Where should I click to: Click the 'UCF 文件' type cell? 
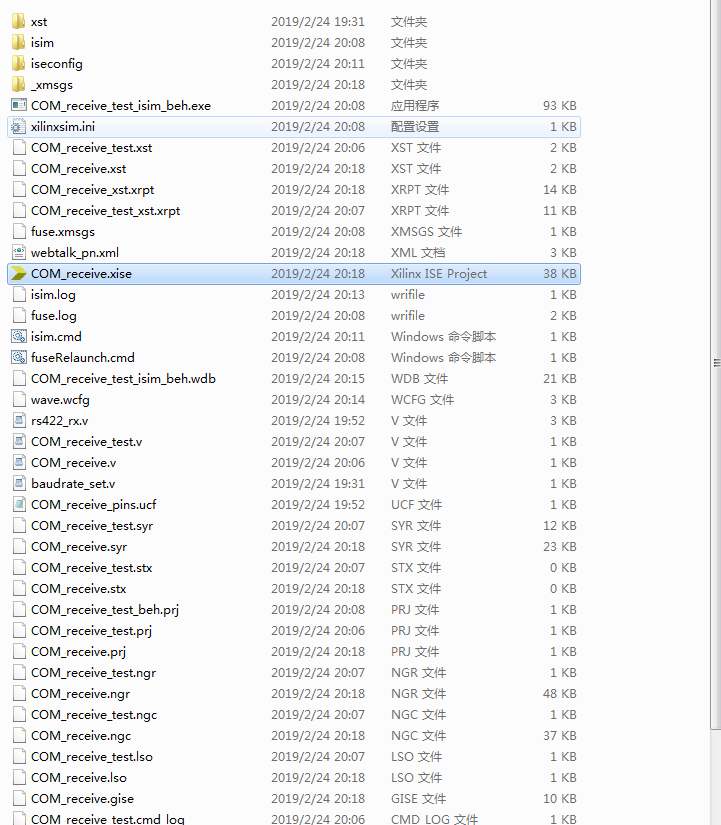click(416, 505)
